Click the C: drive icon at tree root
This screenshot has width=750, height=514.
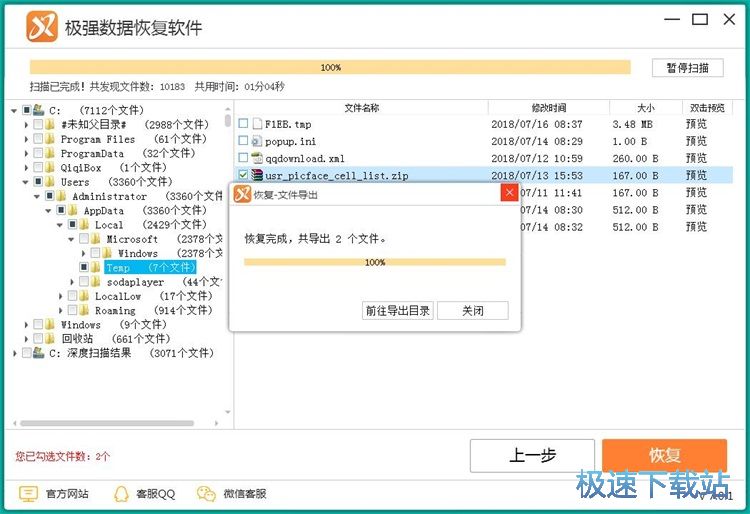(x=39, y=110)
